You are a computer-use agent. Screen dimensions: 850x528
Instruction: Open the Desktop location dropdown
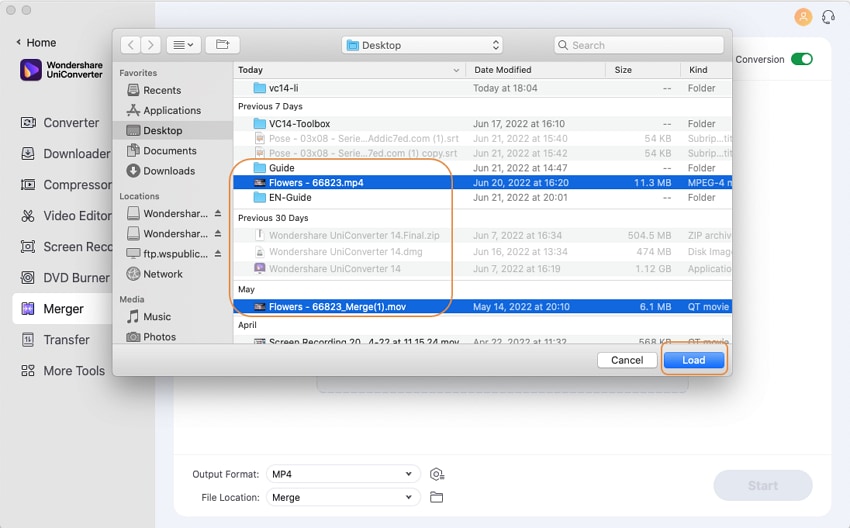[x=422, y=45]
